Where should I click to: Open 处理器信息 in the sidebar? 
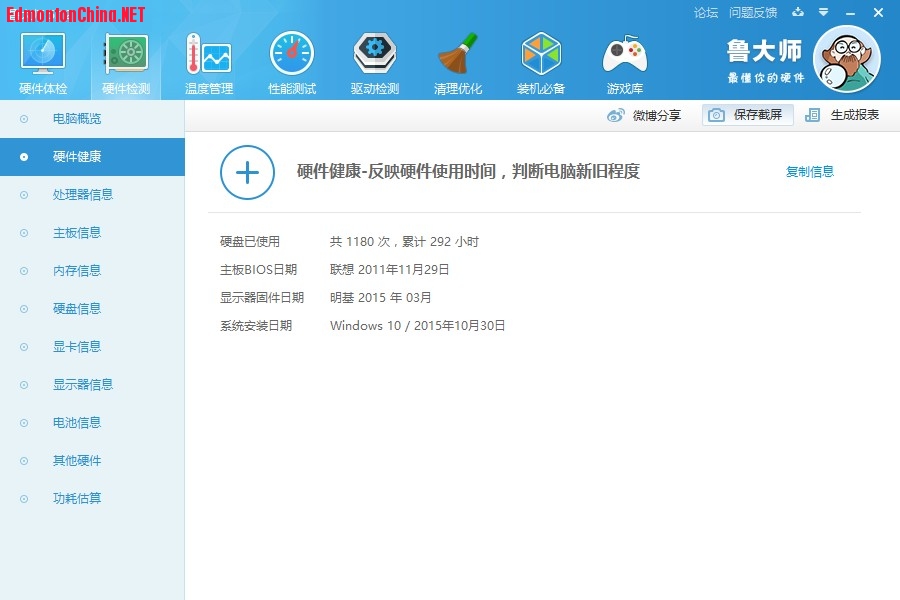pos(83,195)
